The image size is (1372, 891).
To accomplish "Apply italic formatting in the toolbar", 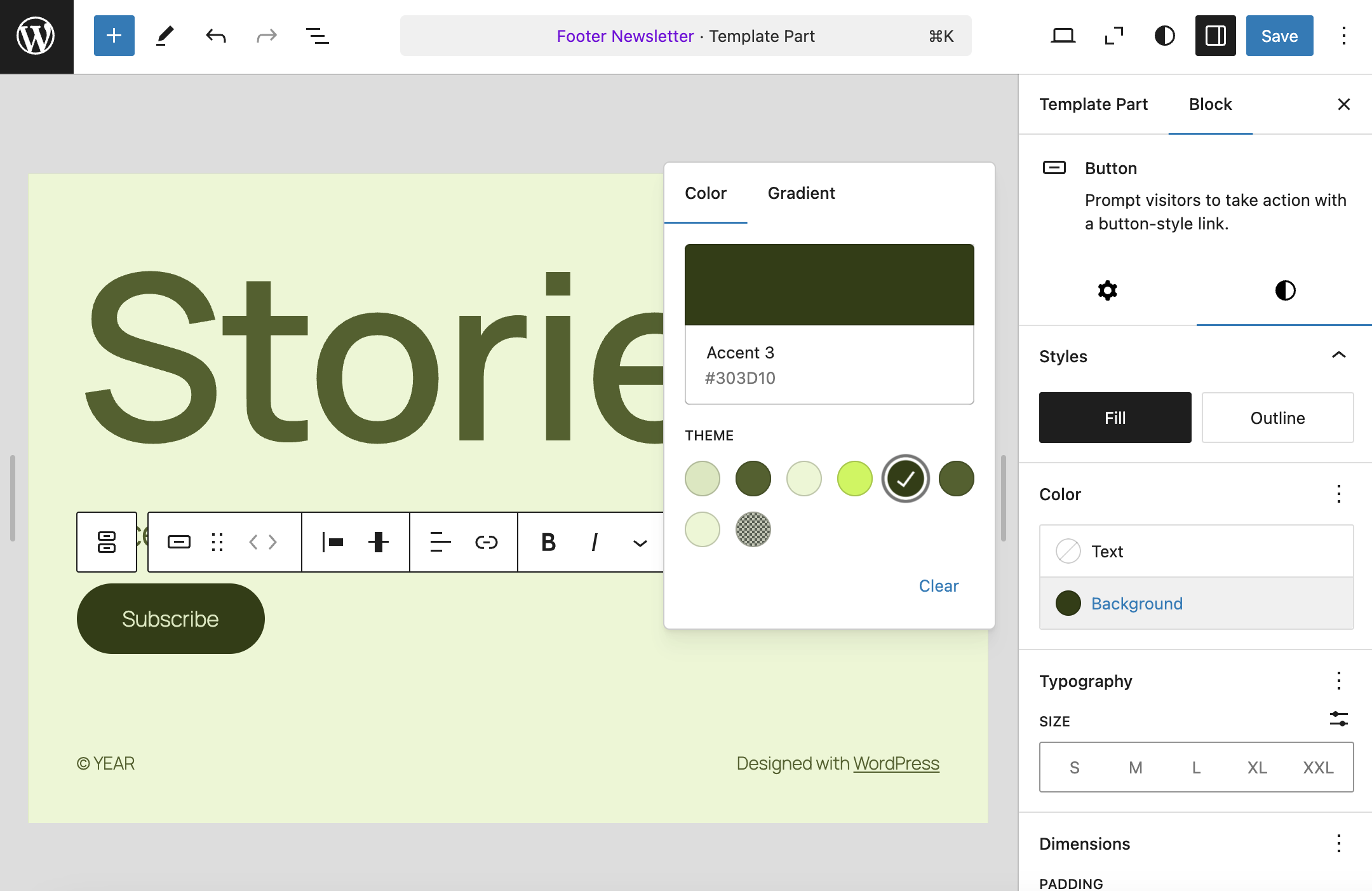I will 594,541.
